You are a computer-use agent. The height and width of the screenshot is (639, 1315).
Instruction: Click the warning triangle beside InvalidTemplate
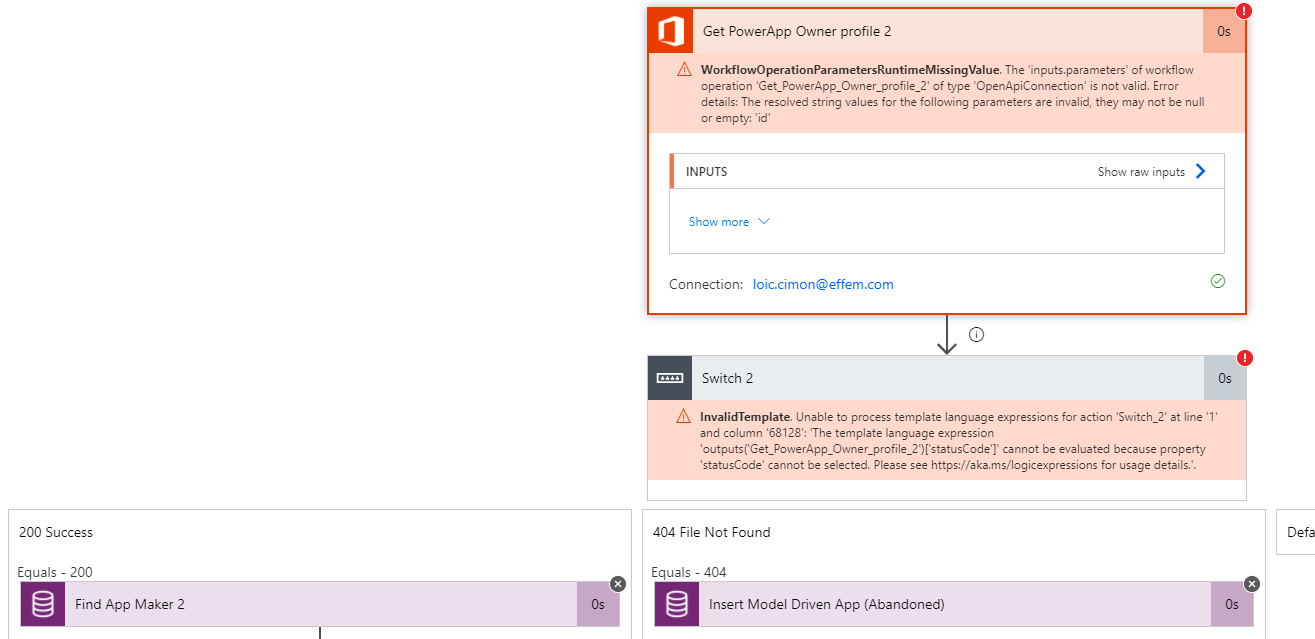pos(684,416)
